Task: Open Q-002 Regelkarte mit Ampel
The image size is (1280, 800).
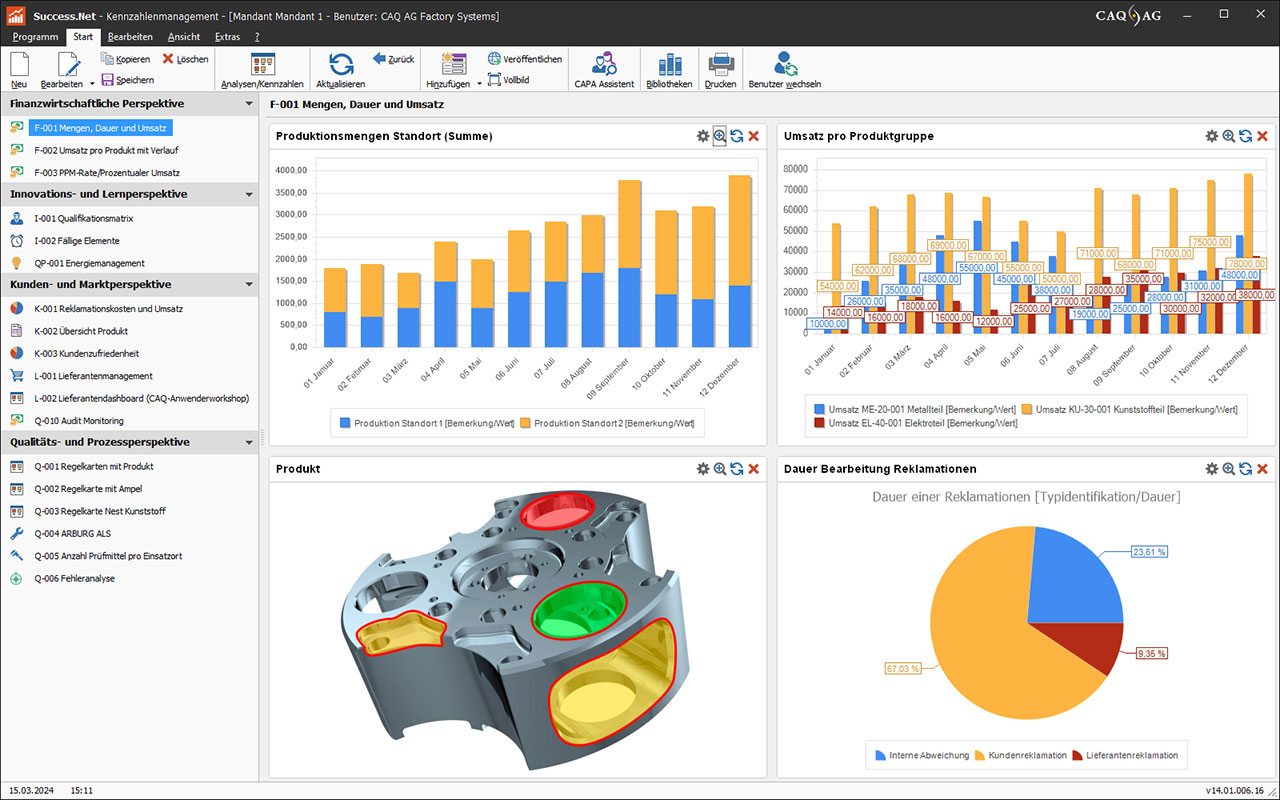Action: [88, 489]
